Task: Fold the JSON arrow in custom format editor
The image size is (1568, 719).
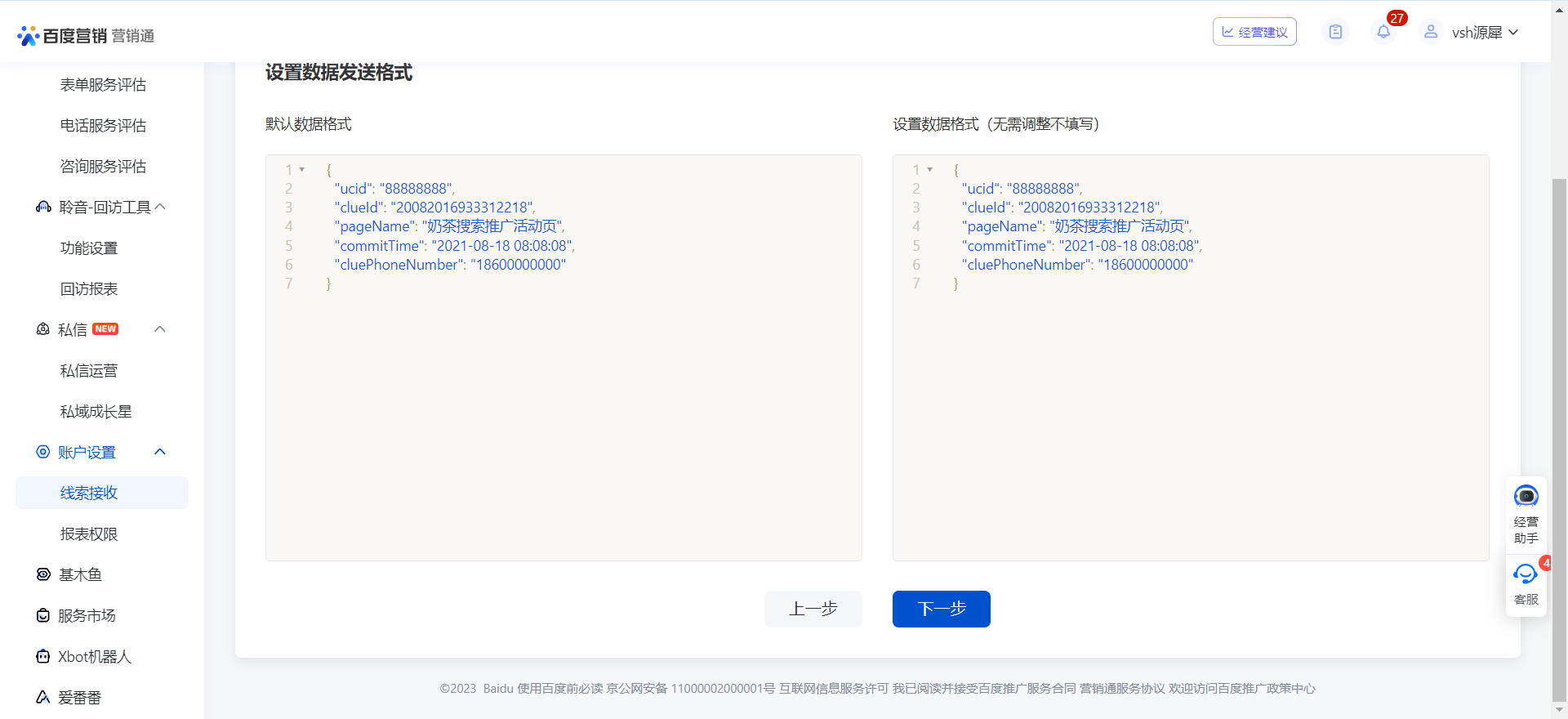Action: point(929,170)
